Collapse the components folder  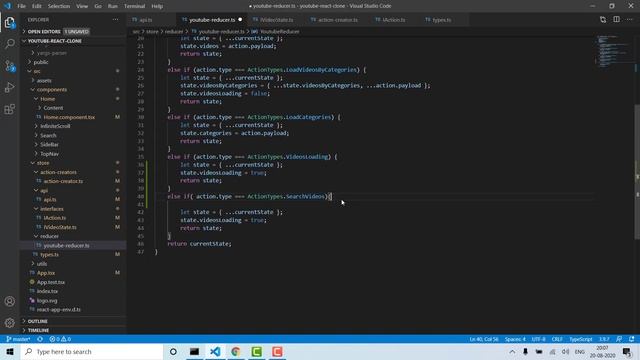51,89
